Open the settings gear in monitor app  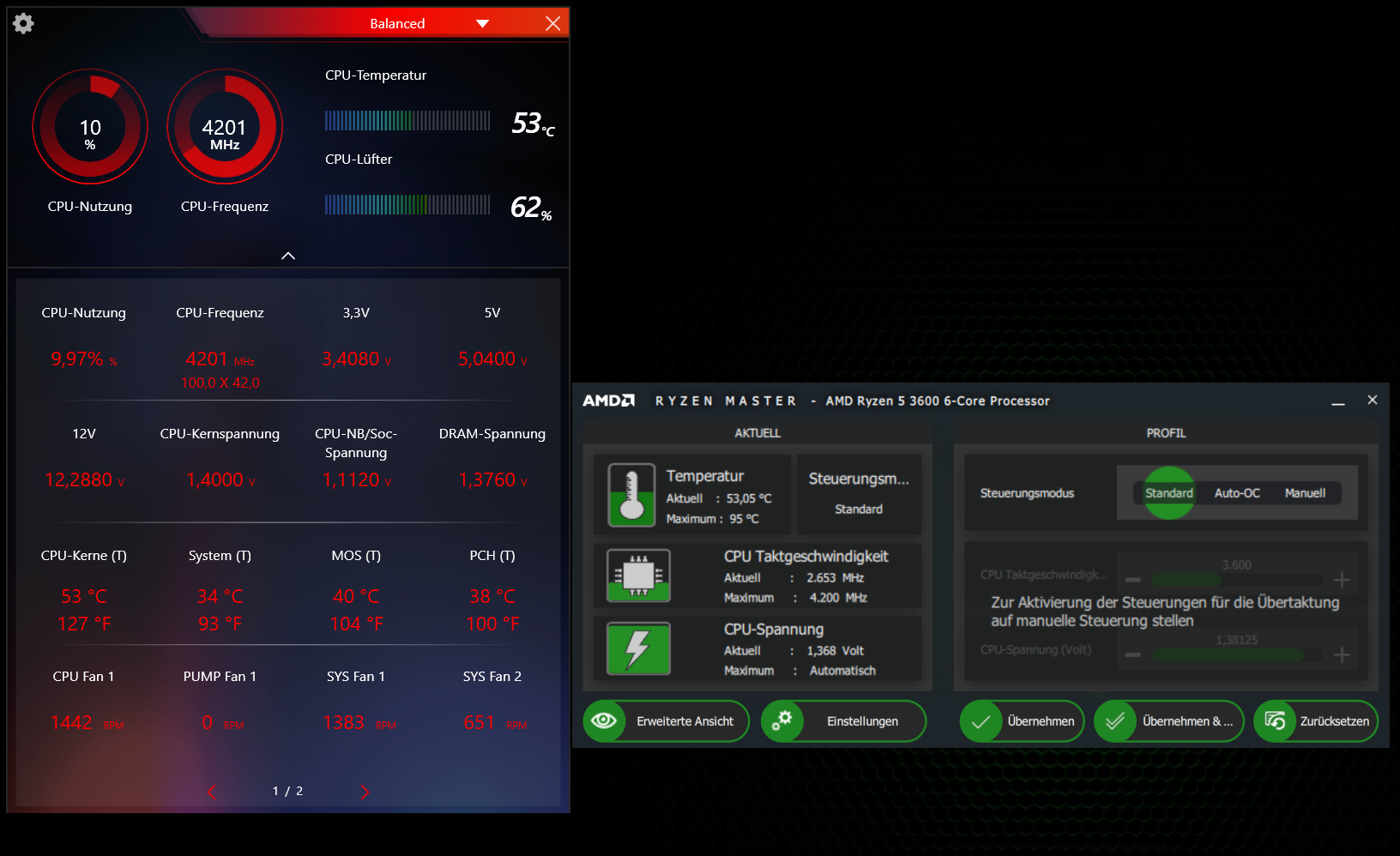click(x=23, y=23)
